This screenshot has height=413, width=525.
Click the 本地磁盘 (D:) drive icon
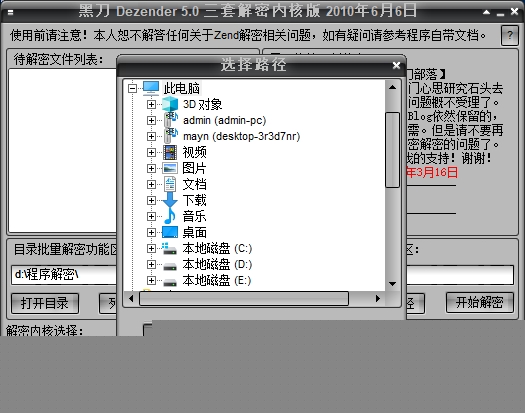pos(170,266)
